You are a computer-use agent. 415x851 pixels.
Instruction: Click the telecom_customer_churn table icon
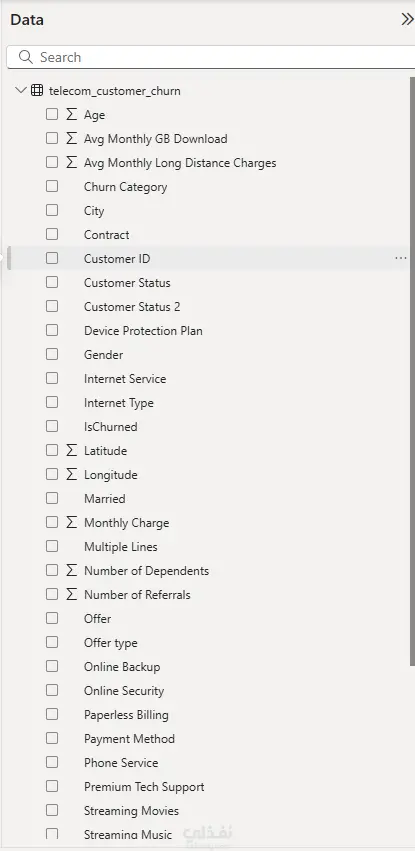(37, 91)
